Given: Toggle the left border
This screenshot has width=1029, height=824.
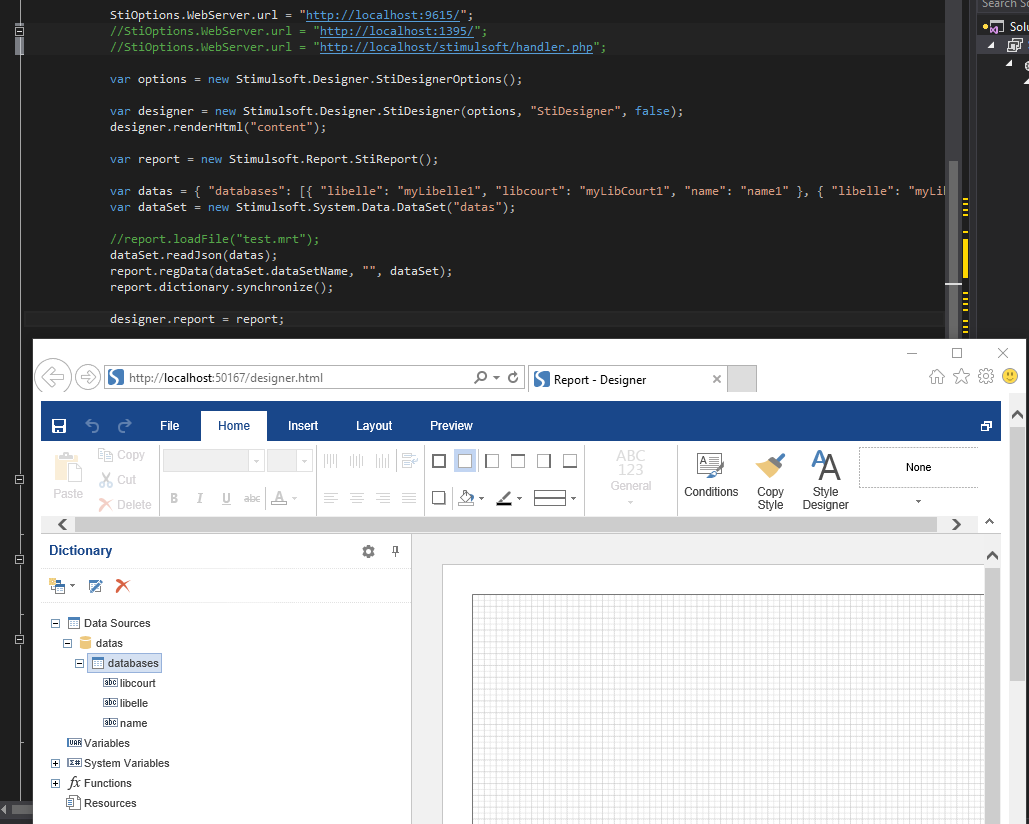Looking at the screenshot, I should 492,461.
